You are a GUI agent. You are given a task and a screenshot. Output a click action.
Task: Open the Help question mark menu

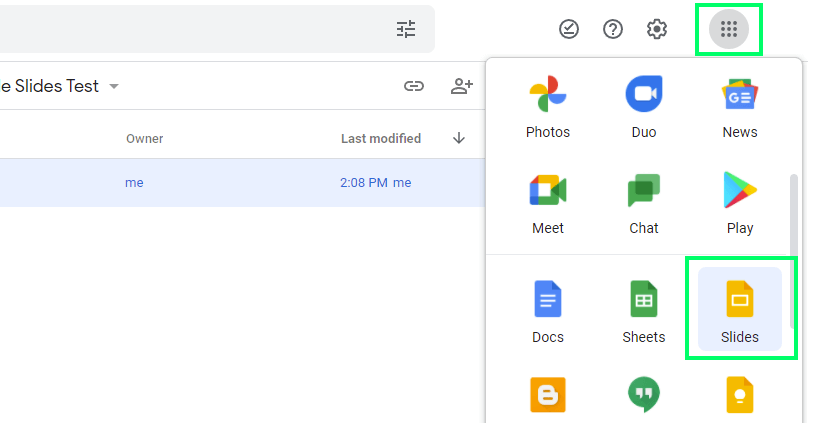[613, 29]
